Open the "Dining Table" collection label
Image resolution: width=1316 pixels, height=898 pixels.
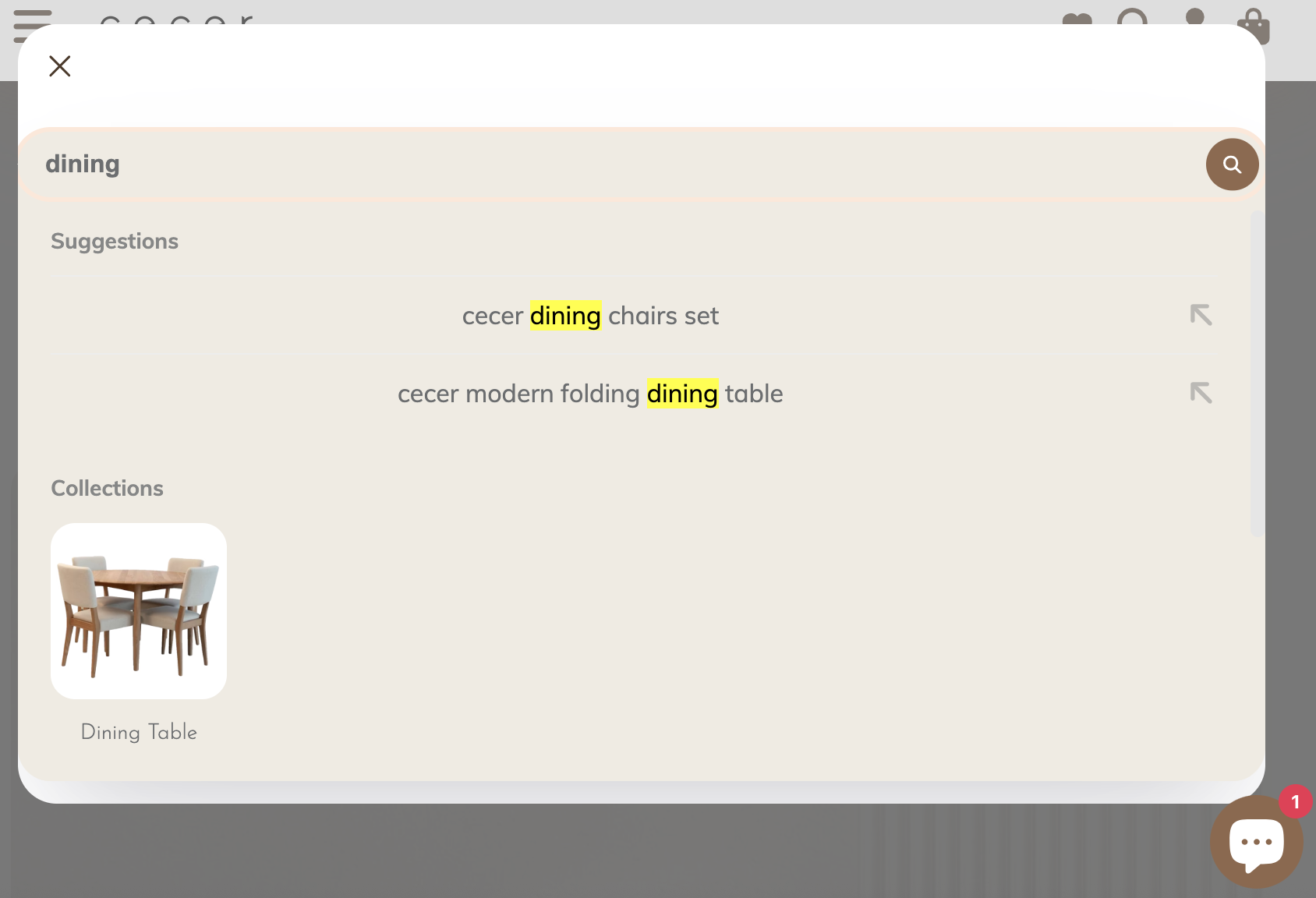click(139, 732)
